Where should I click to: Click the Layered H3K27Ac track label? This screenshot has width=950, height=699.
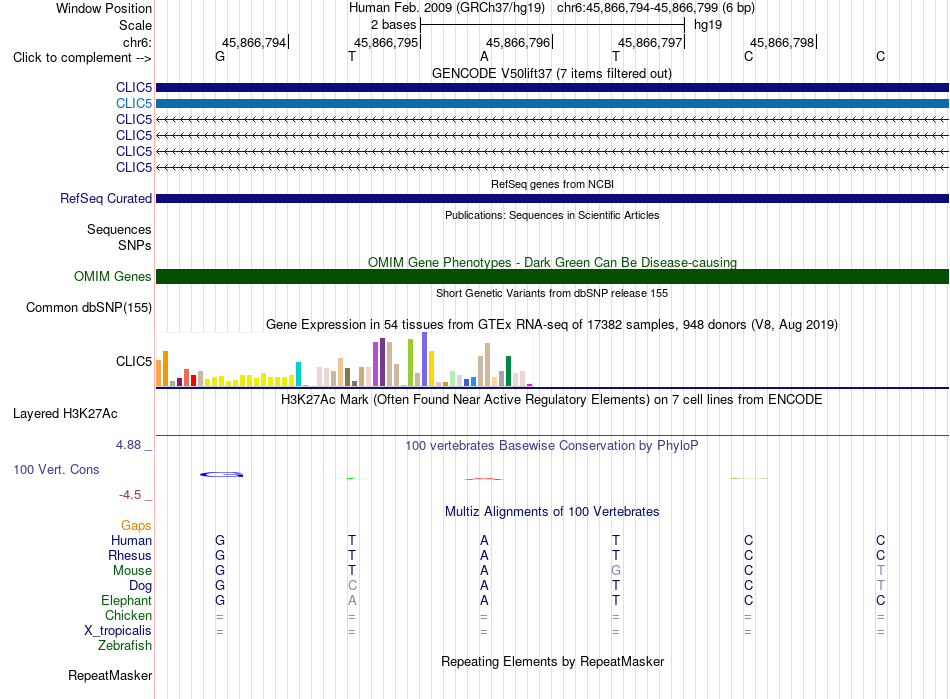pos(65,414)
